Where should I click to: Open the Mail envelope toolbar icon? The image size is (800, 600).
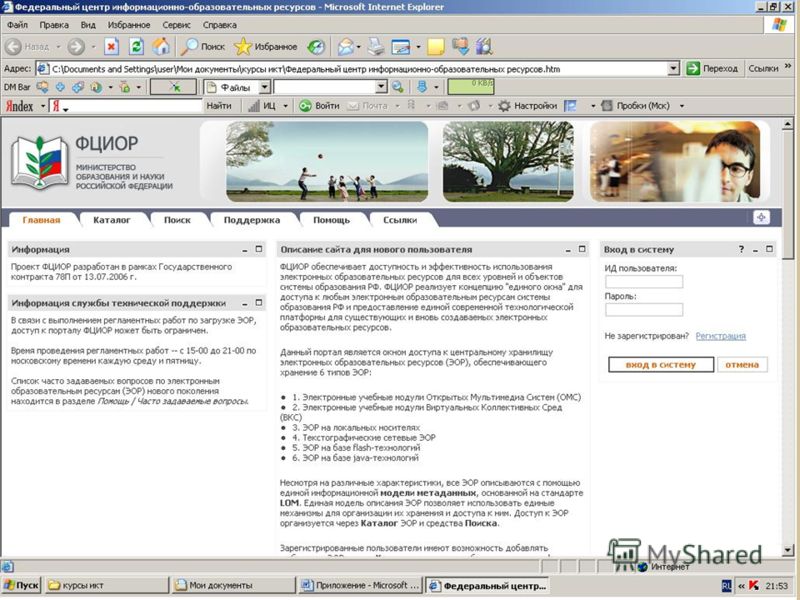pyautogui.click(x=345, y=47)
